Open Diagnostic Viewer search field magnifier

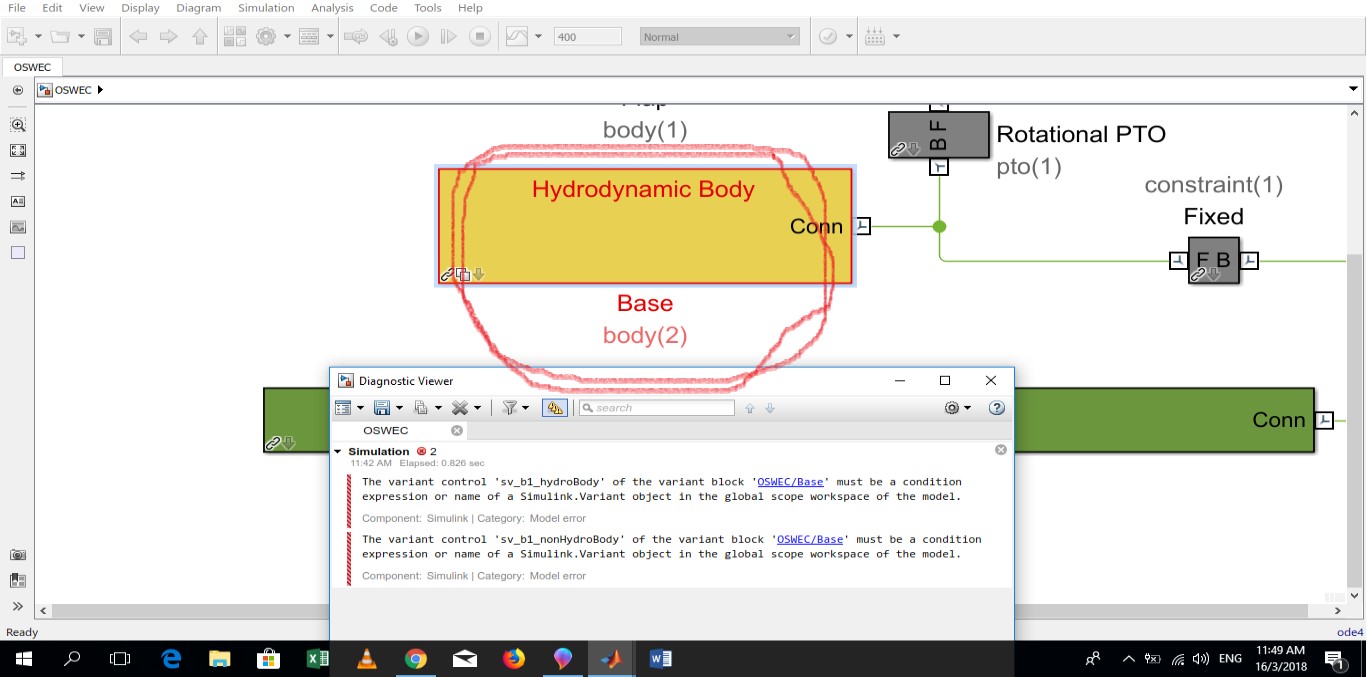point(587,407)
